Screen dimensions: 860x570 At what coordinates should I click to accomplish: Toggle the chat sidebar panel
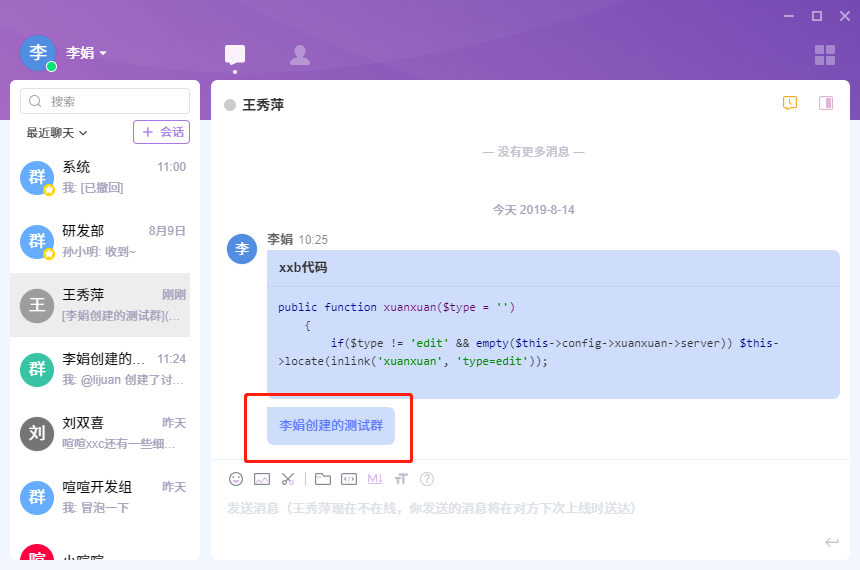[826, 103]
